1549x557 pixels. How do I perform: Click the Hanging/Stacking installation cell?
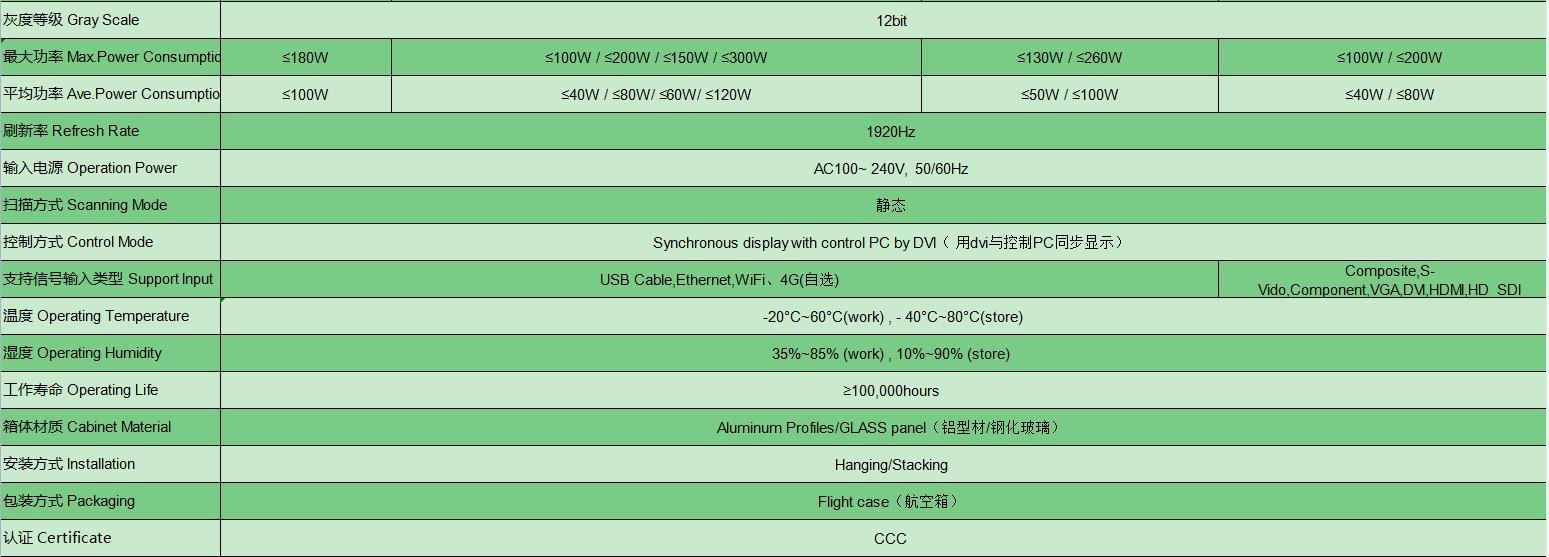click(890, 465)
